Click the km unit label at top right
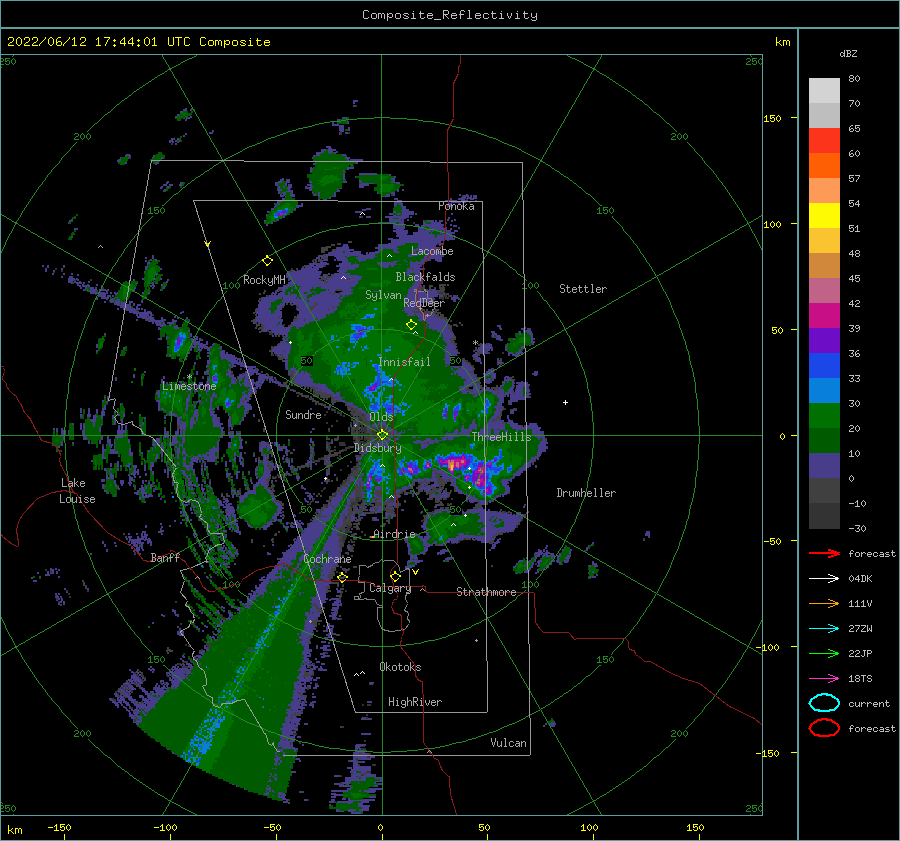900x841 pixels. 782,42
